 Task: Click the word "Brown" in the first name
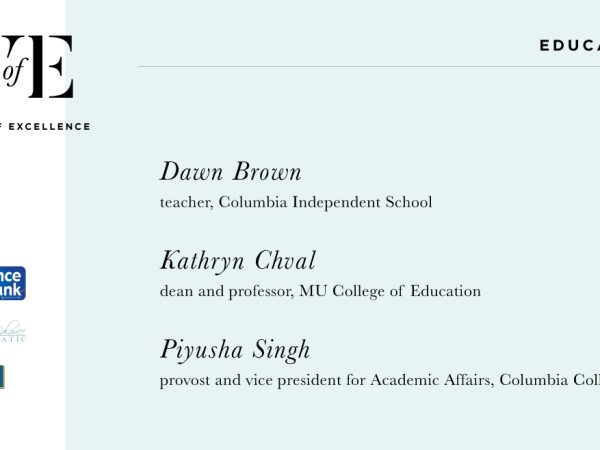point(267,171)
